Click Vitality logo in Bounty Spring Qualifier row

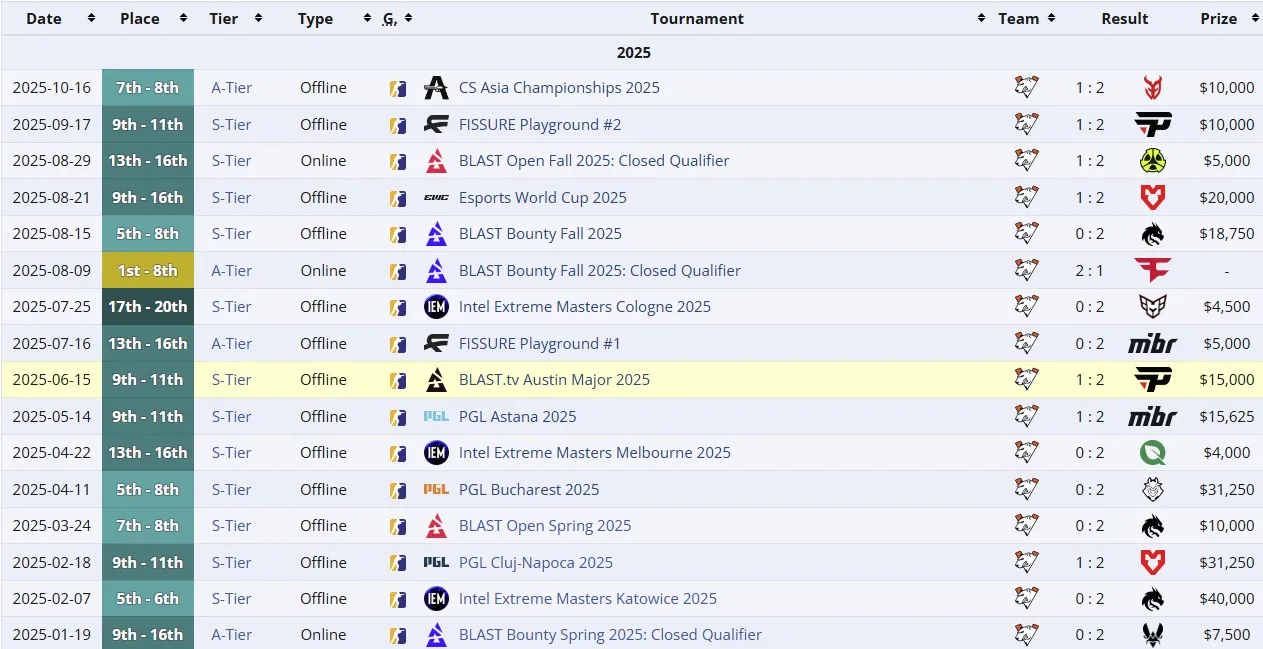point(1152,635)
